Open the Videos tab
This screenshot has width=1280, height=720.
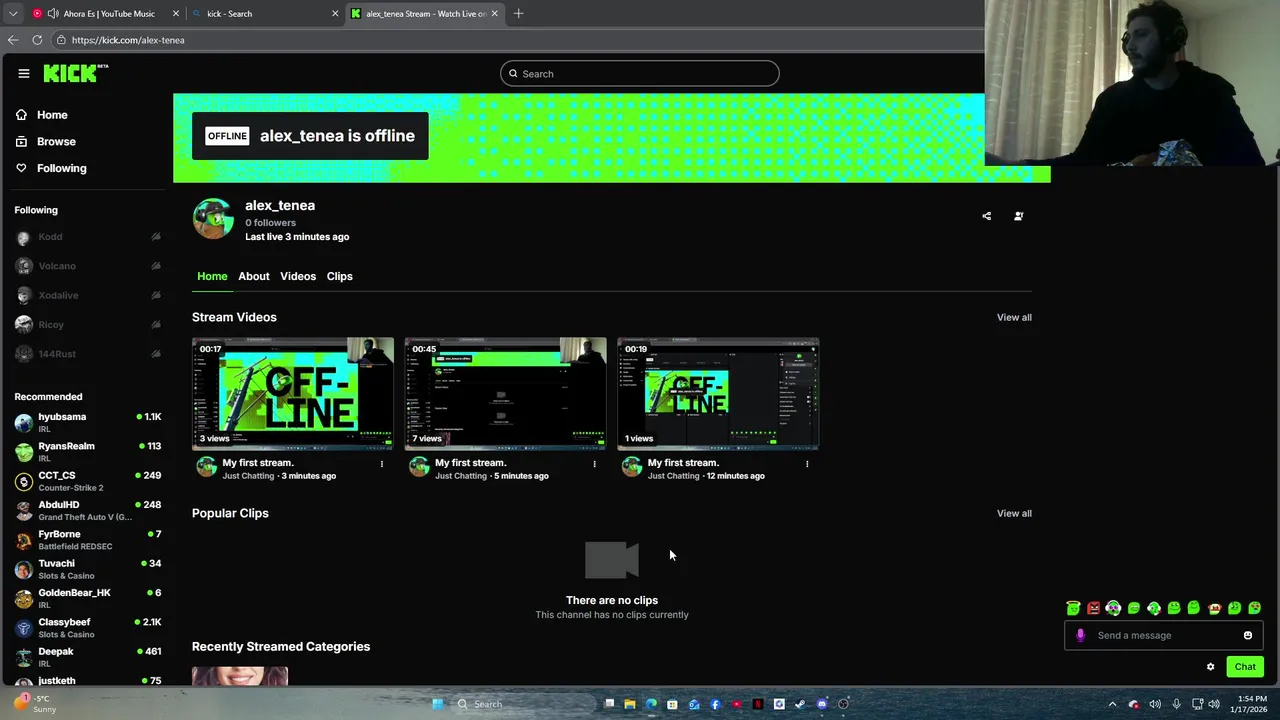298,276
